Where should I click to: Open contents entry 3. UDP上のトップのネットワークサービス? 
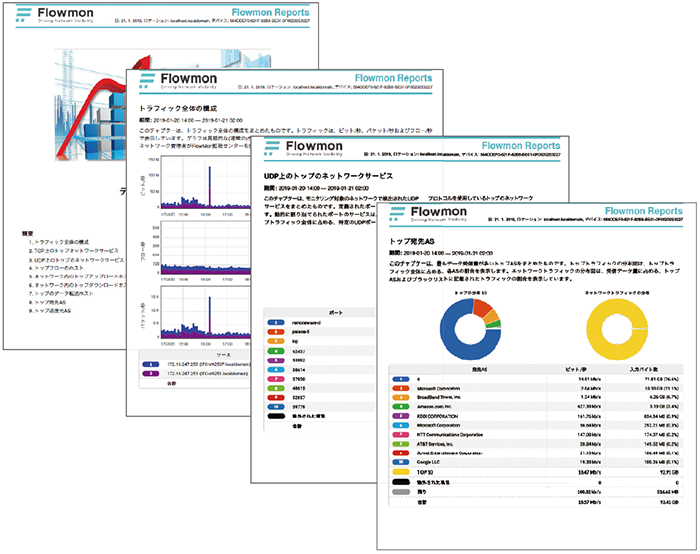pos(76,259)
